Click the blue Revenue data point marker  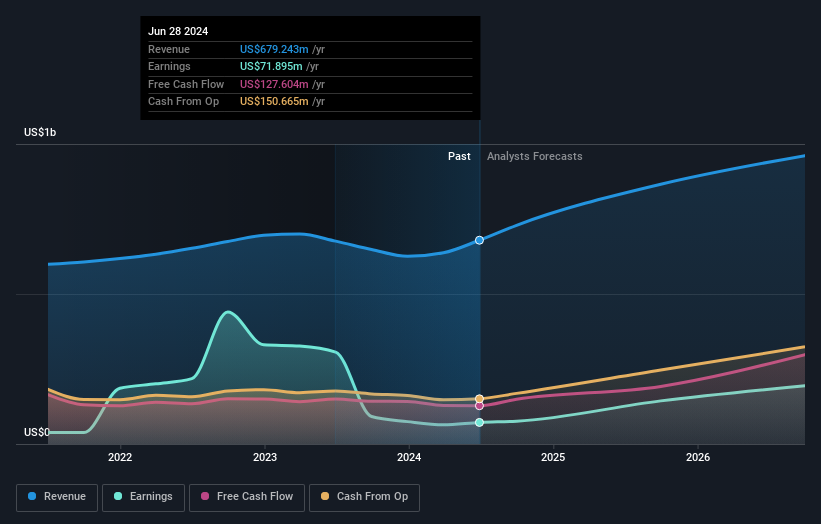point(479,240)
